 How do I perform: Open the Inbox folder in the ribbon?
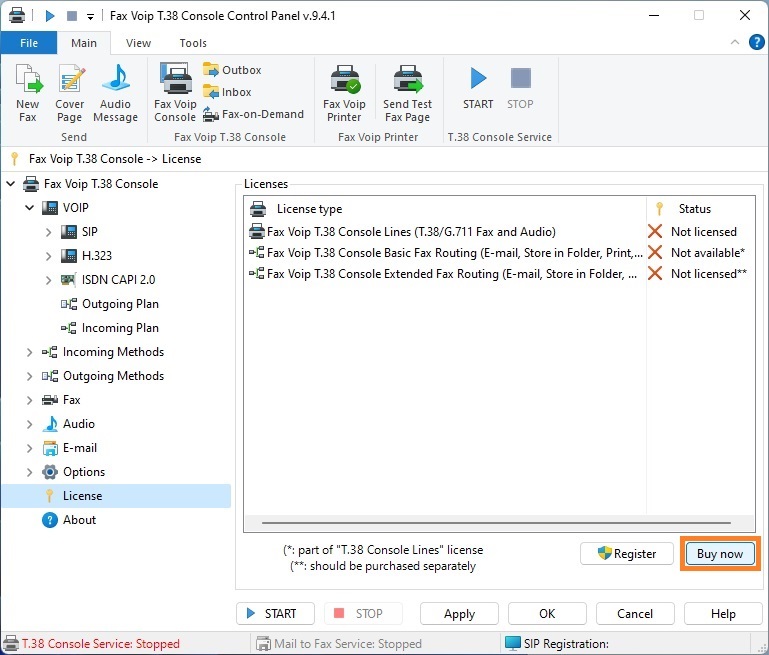(227, 92)
